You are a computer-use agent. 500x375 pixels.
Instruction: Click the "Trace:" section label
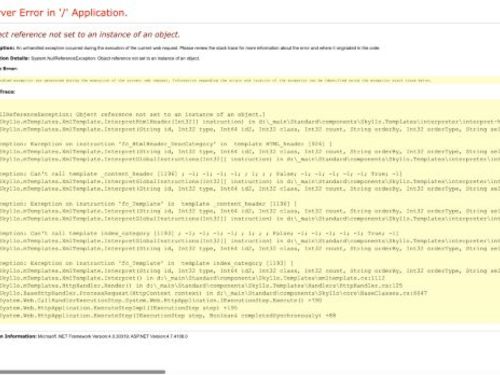7,92
